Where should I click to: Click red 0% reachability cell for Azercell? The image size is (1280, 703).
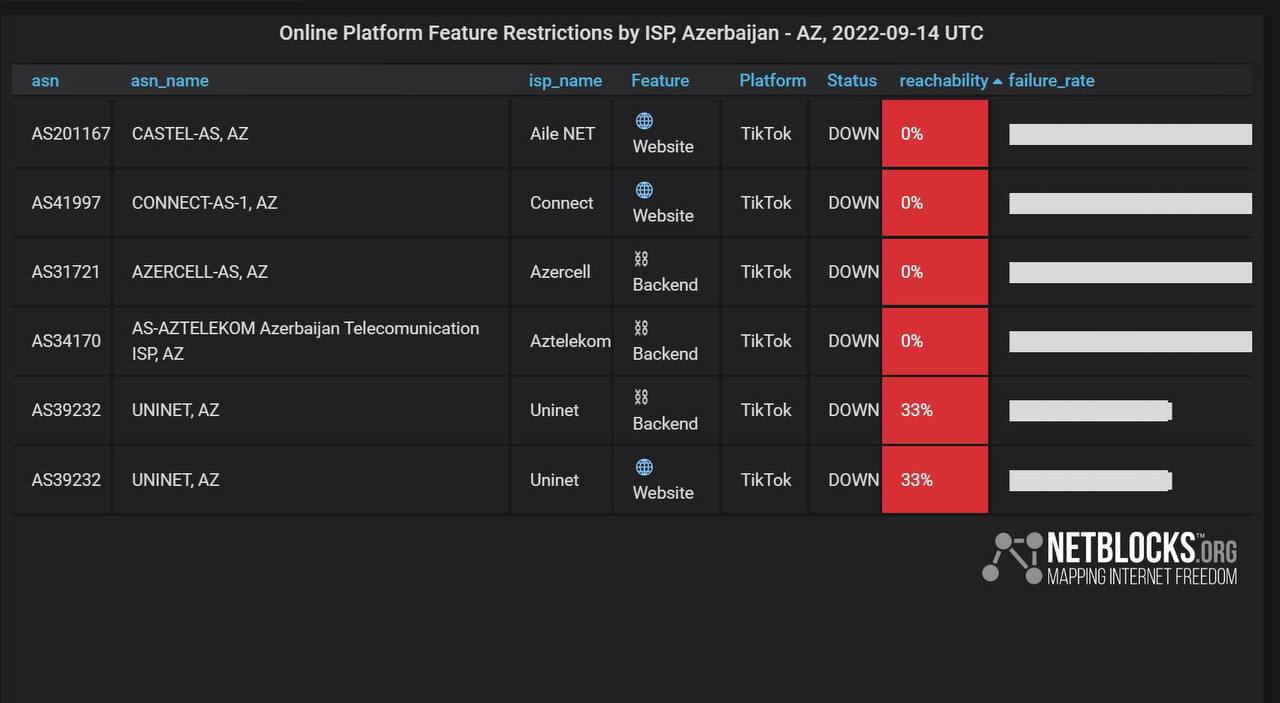934,272
